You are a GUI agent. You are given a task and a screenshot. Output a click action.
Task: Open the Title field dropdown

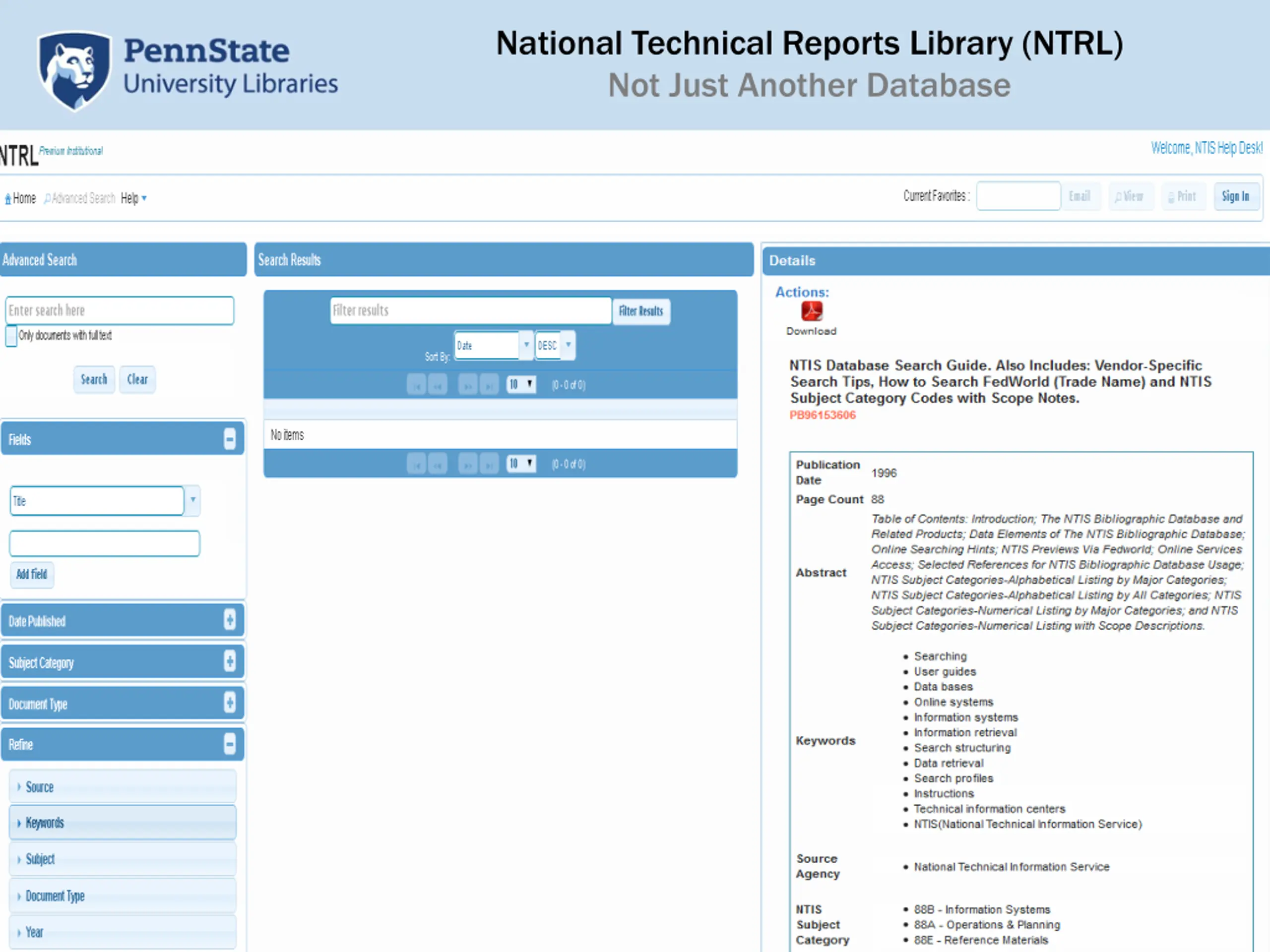coord(193,500)
